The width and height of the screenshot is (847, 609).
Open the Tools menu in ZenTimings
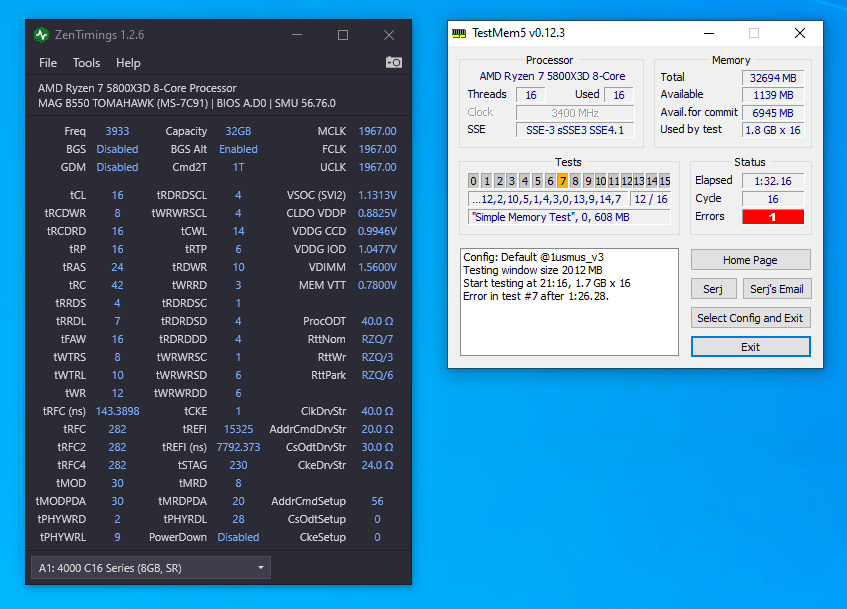click(x=86, y=63)
